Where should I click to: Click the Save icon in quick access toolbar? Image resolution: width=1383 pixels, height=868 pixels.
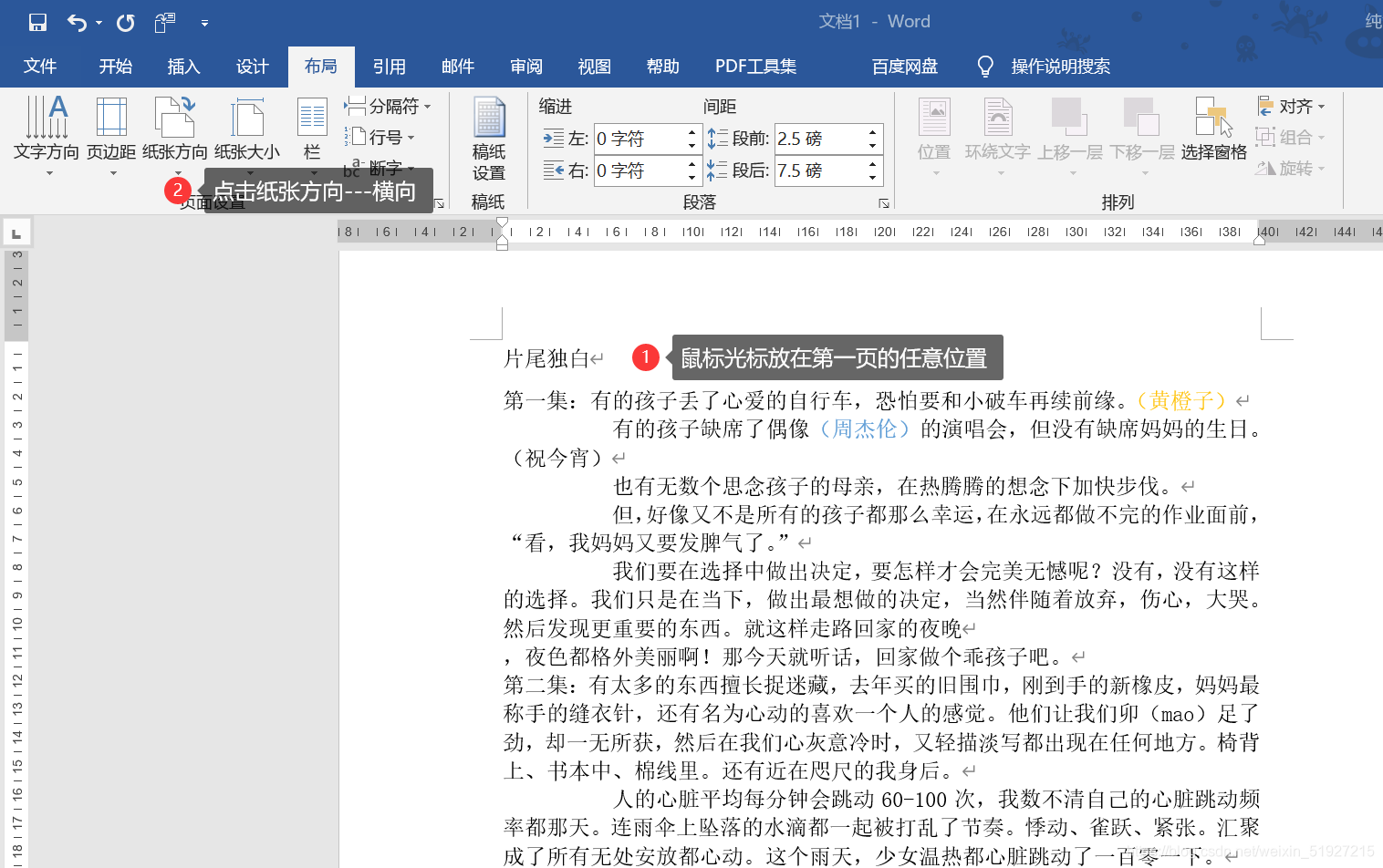pyautogui.click(x=37, y=23)
